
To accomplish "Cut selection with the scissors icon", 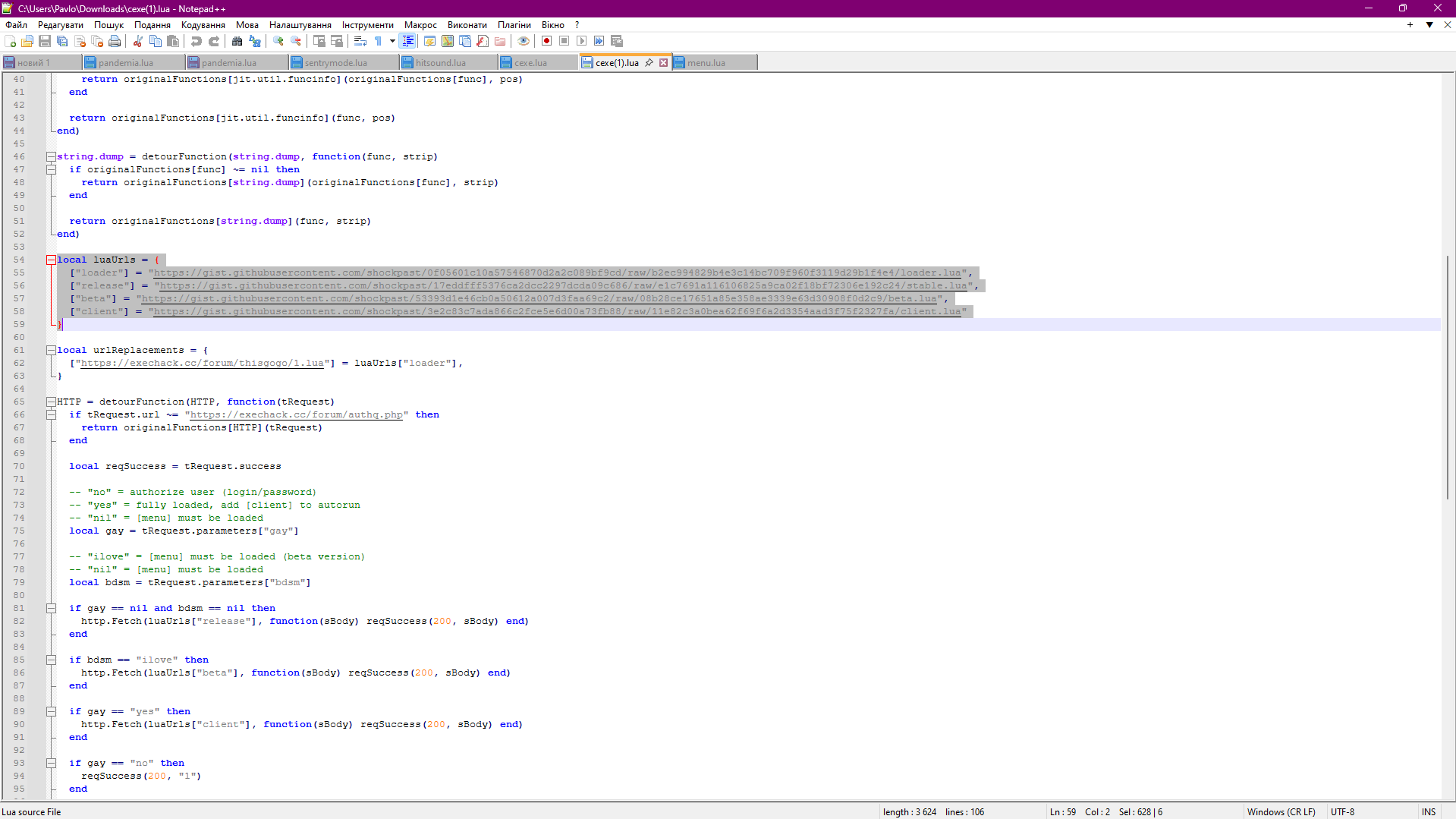I will pyautogui.click(x=138, y=41).
